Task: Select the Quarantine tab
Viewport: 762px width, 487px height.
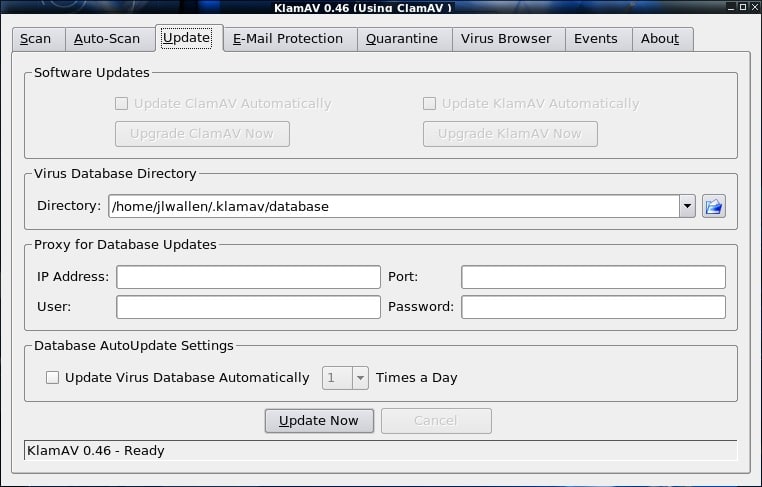Action: coord(401,39)
